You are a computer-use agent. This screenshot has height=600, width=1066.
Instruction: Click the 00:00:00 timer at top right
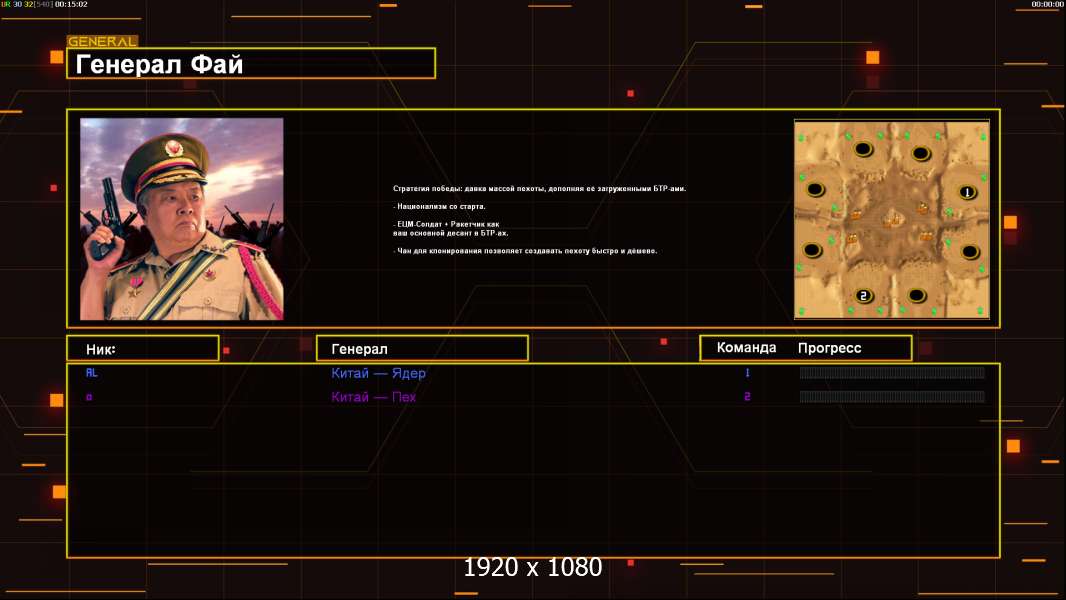(1047, 4)
